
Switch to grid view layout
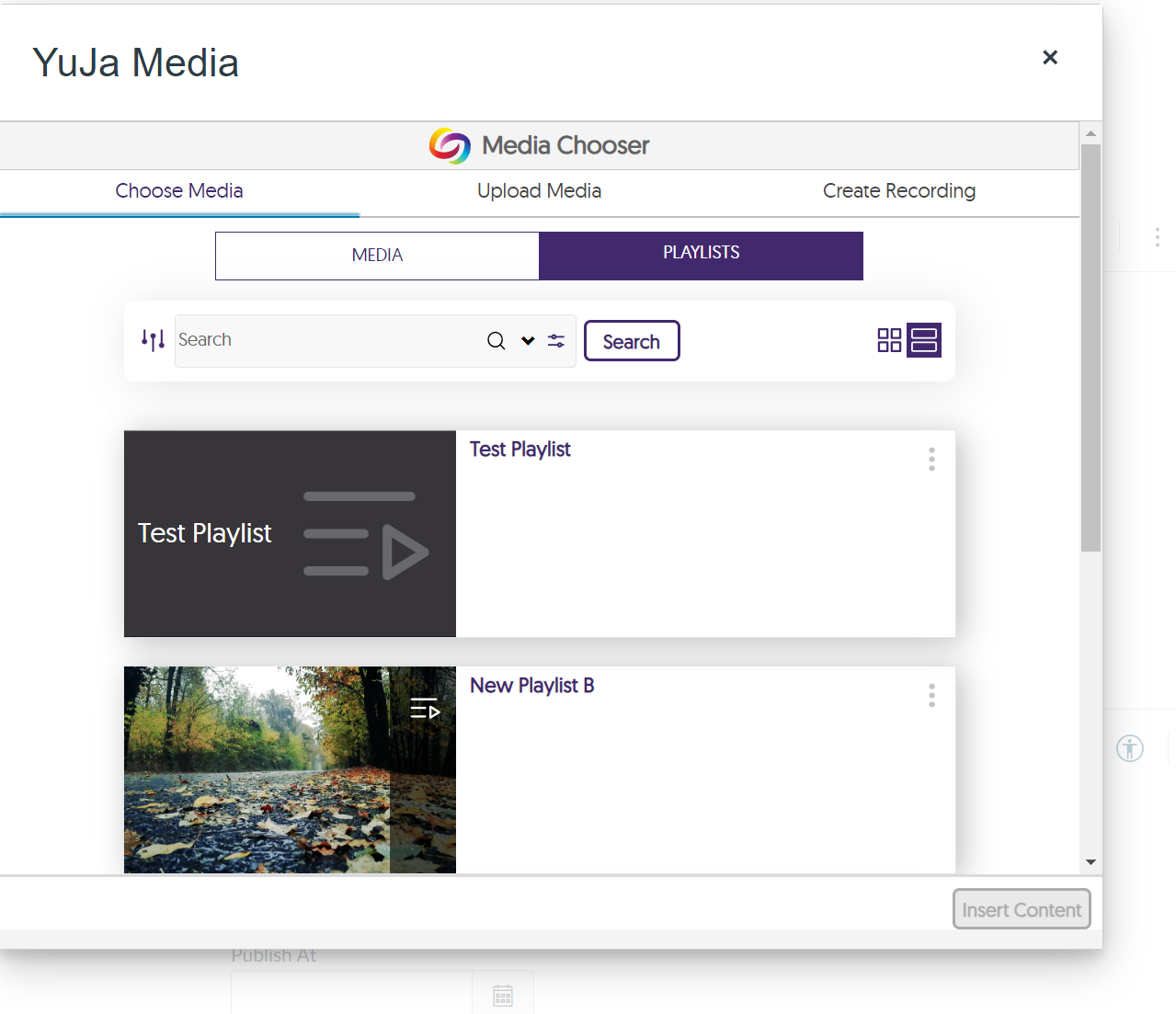[x=889, y=340]
